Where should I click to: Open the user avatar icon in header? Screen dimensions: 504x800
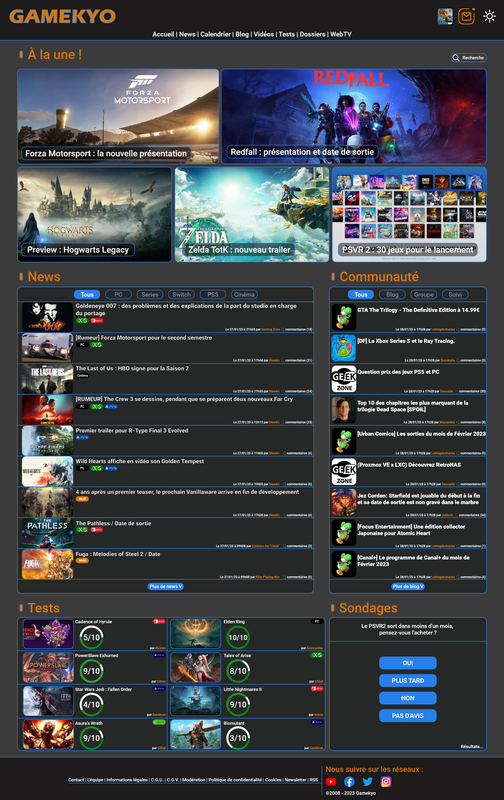(445, 16)
